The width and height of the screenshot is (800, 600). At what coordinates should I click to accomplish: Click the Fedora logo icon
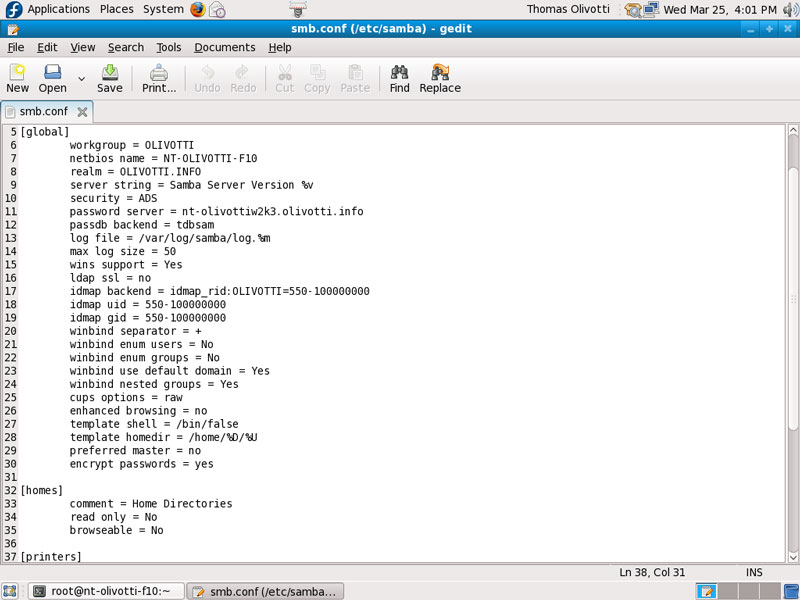click(13, 9)
